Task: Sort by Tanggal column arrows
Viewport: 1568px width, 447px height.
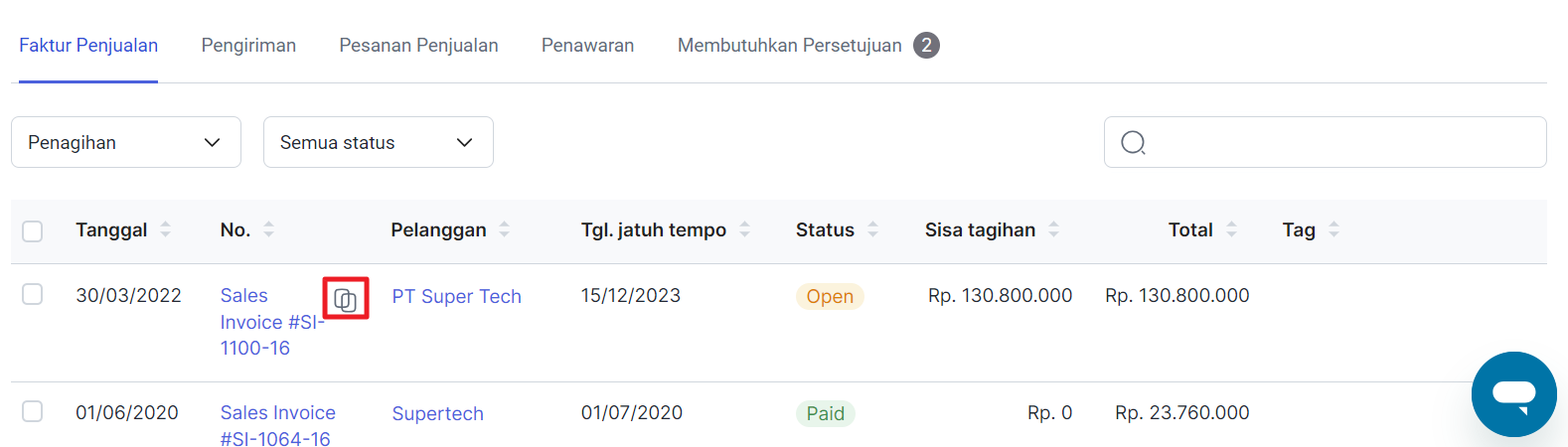Action: [x=166, y=229]
